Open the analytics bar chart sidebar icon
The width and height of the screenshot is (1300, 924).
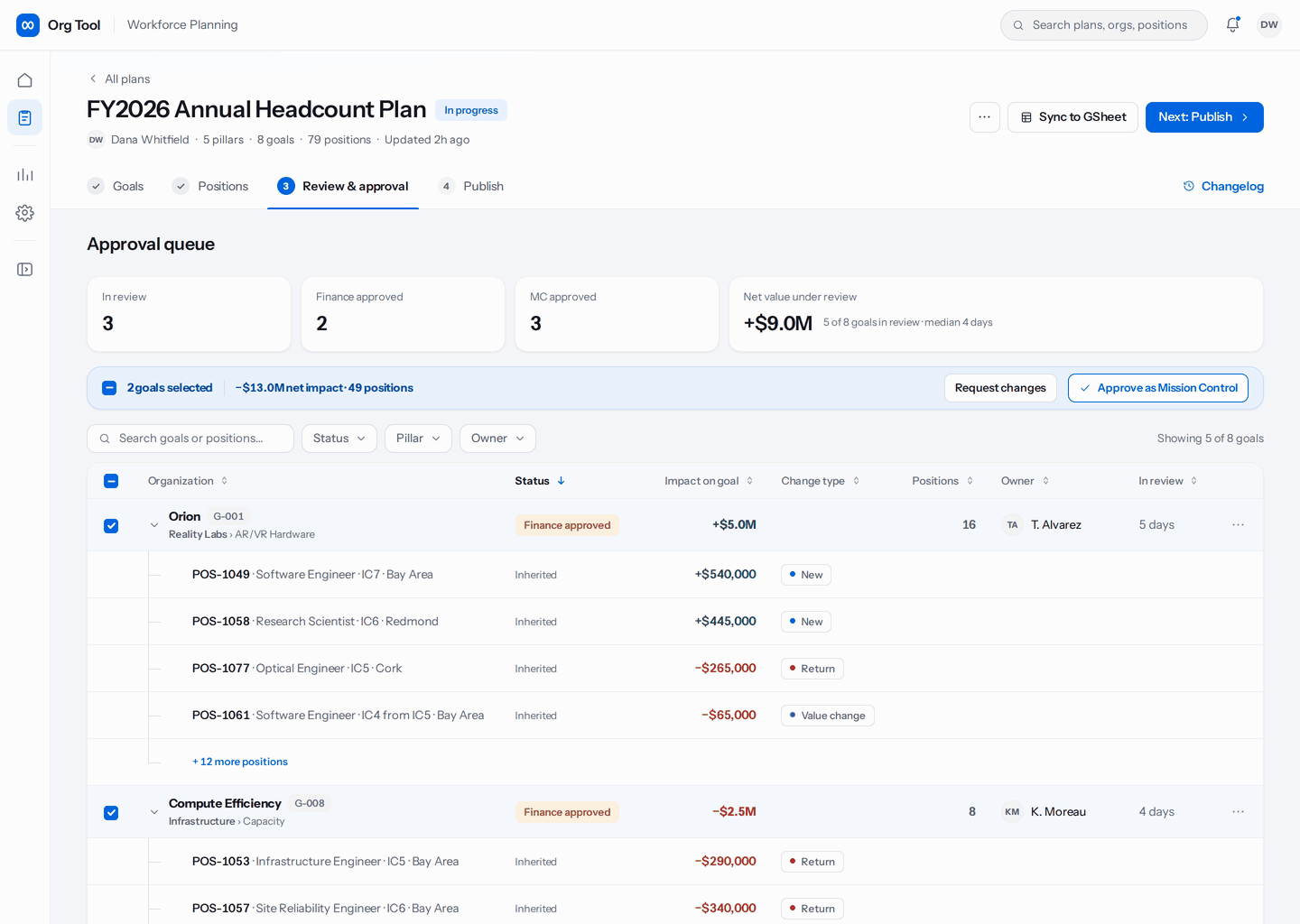point(24,174)
